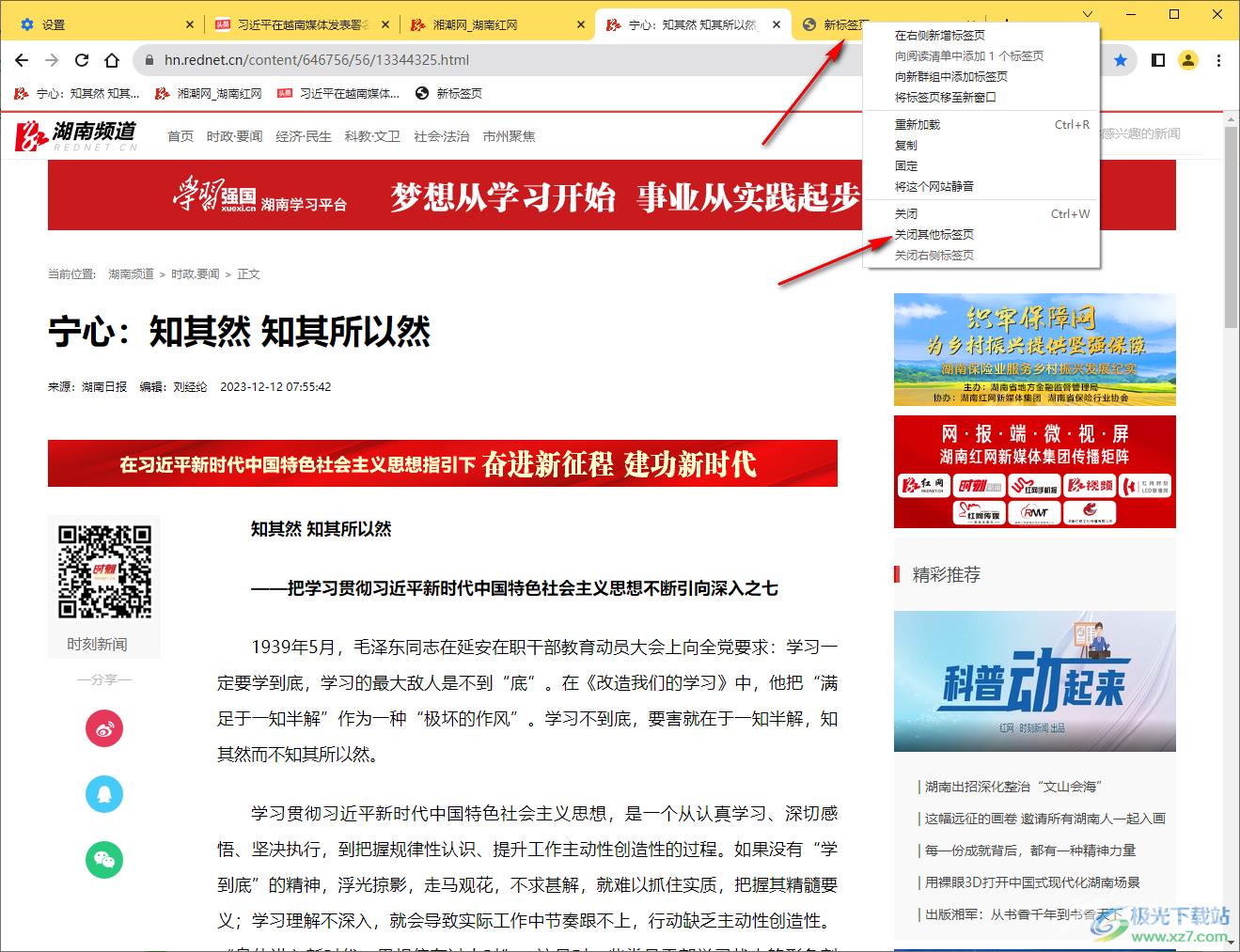Share article via WeChat icon
The height and width of the screenshot is (952, 1240).
point(104,860)
